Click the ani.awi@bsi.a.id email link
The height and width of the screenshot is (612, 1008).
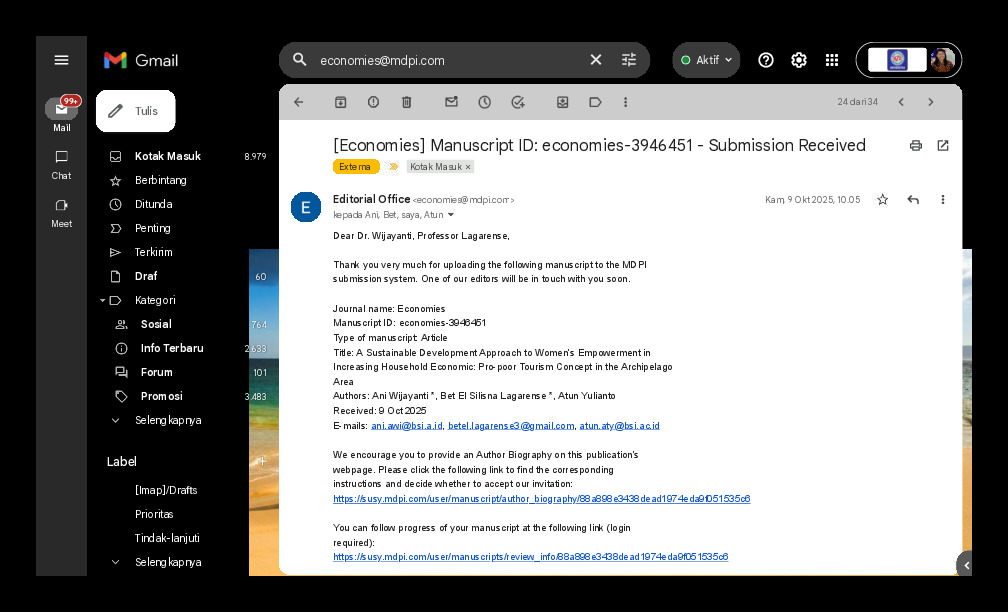click(x=406, y=426)
